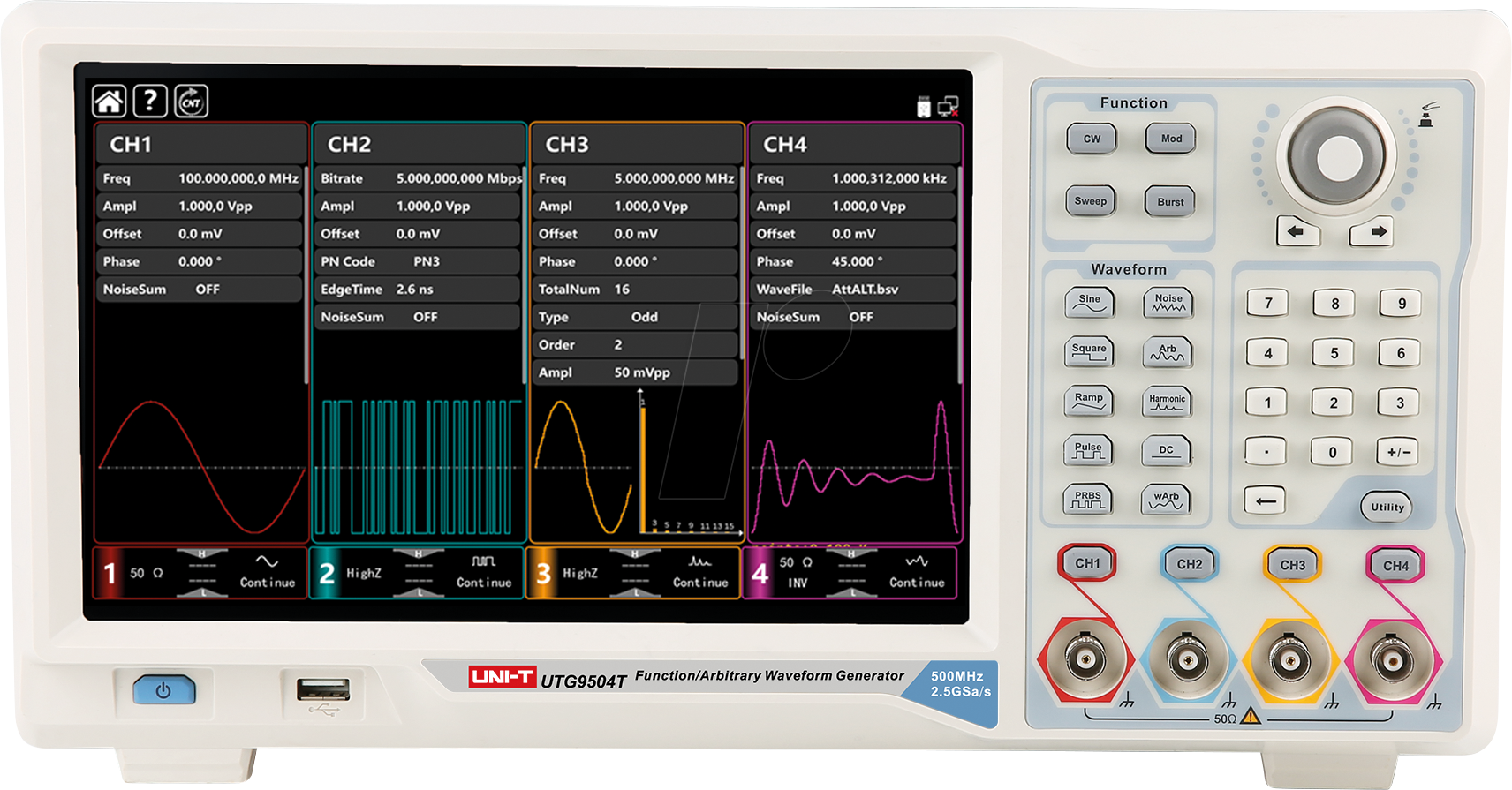Open CH4 WaveFile AttALT.bsv selection
The image size is (1512, 790).
852,290
